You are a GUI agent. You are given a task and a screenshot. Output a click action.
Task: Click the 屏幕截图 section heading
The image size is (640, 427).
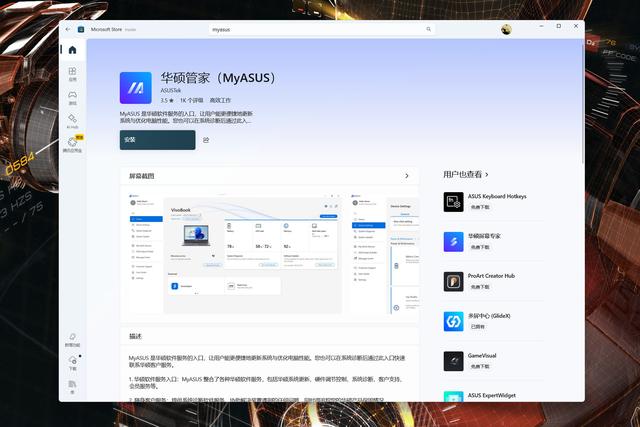pyautogui.click(x=142, y=176)
